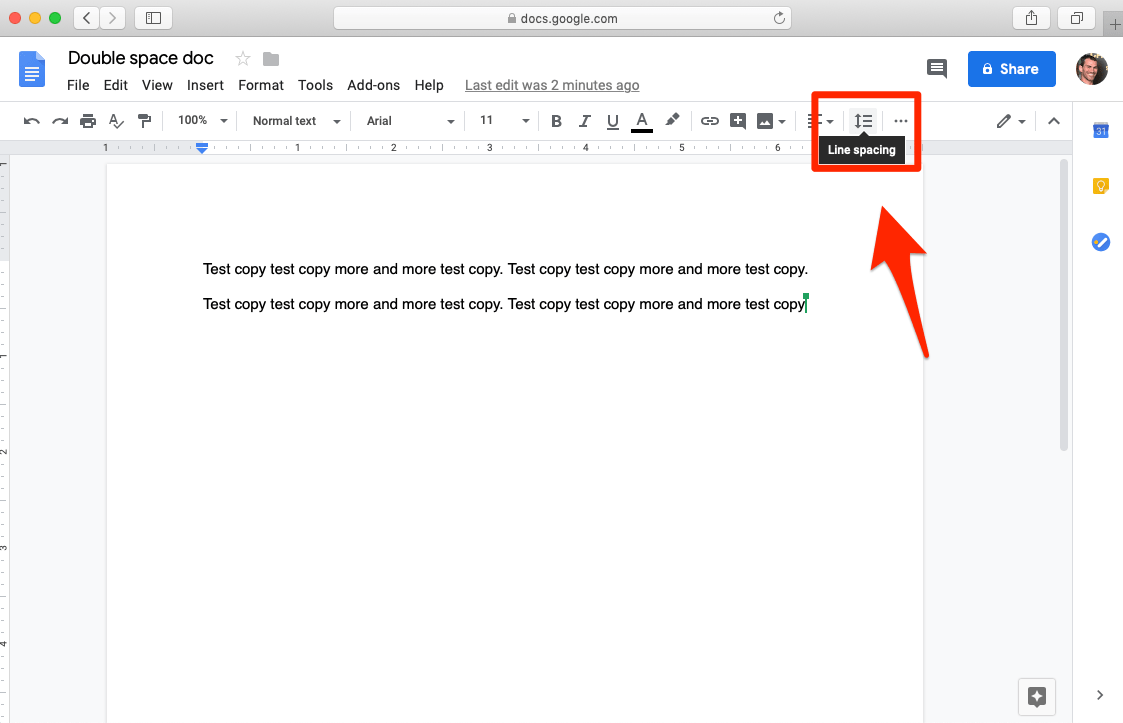Expand the insert image dropdown arrow

(782, 122)
